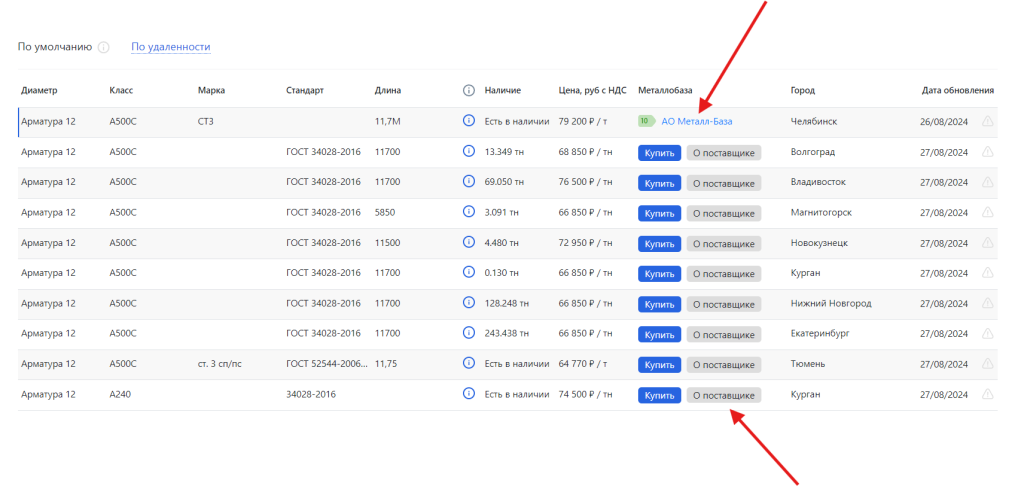This screenshot has width=1024, height=486.
Task: Click the warning triangle in the A240 row
Action: point(987,394)
